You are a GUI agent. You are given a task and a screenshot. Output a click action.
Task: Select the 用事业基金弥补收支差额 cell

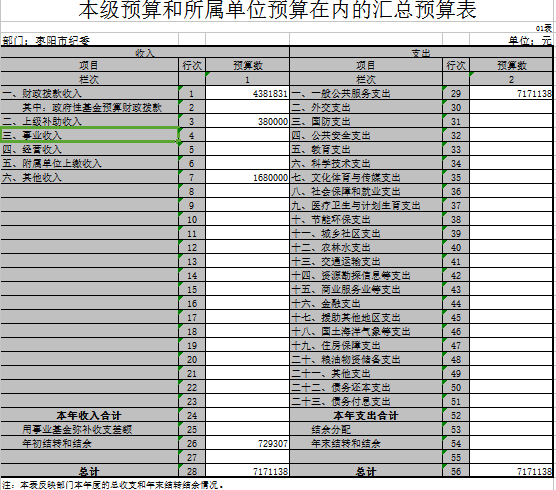89,429
